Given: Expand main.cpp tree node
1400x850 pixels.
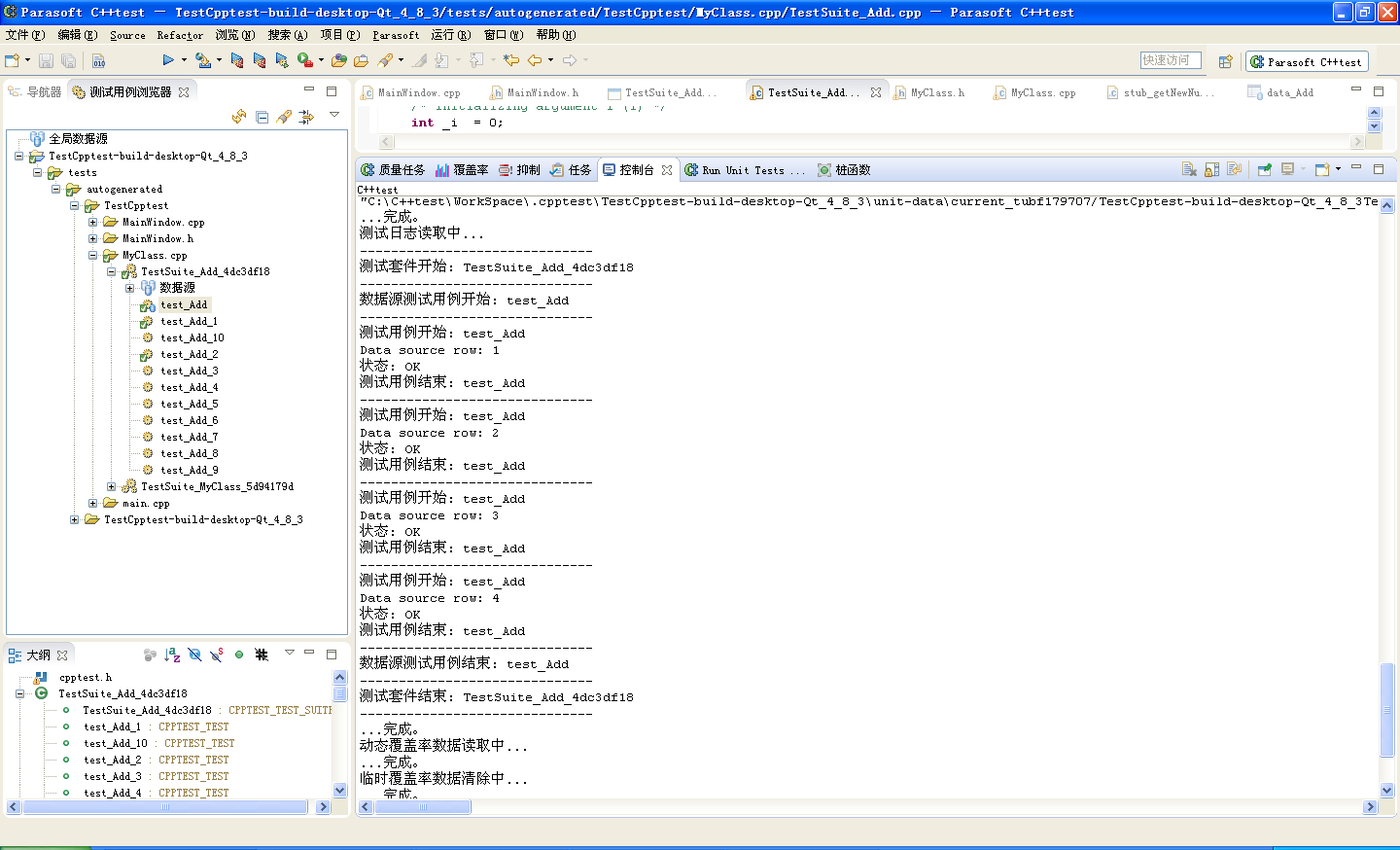Looking at the screenshot, I should tap(93, 503).
